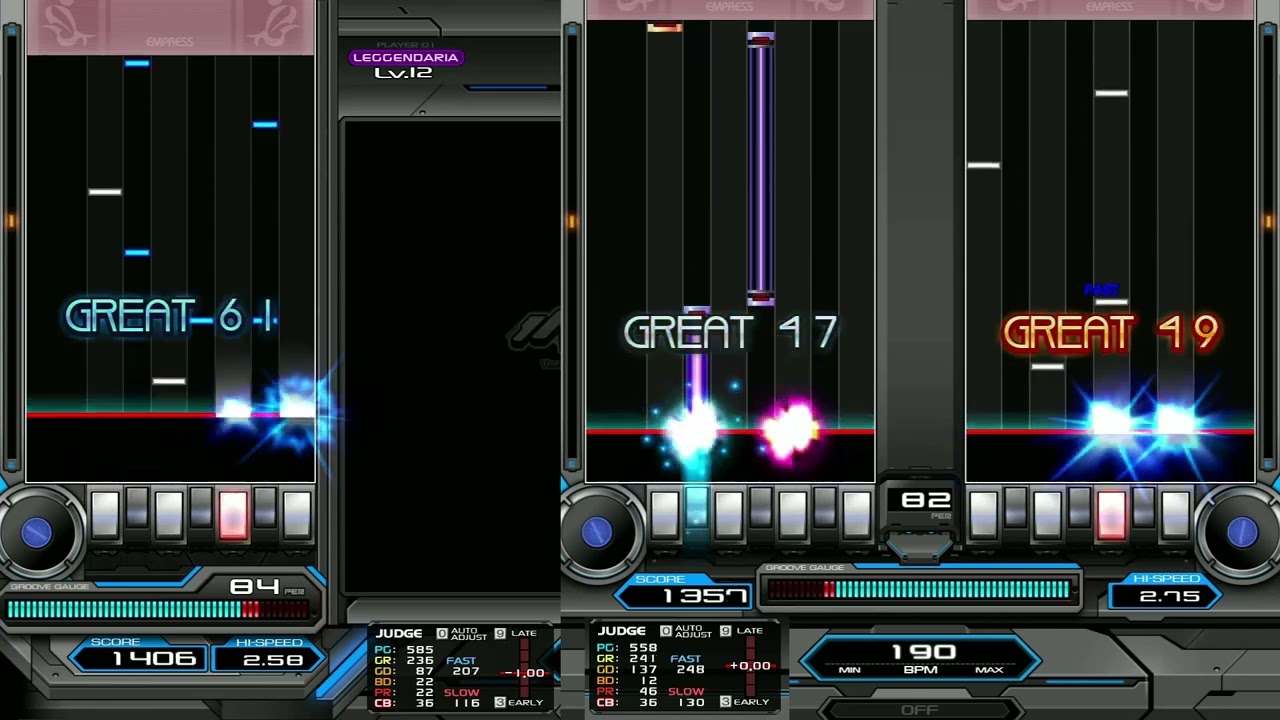Click the 0 key icon in the left JUDGE panel
Screen dimensions: 1280x720
coord(442,634)
